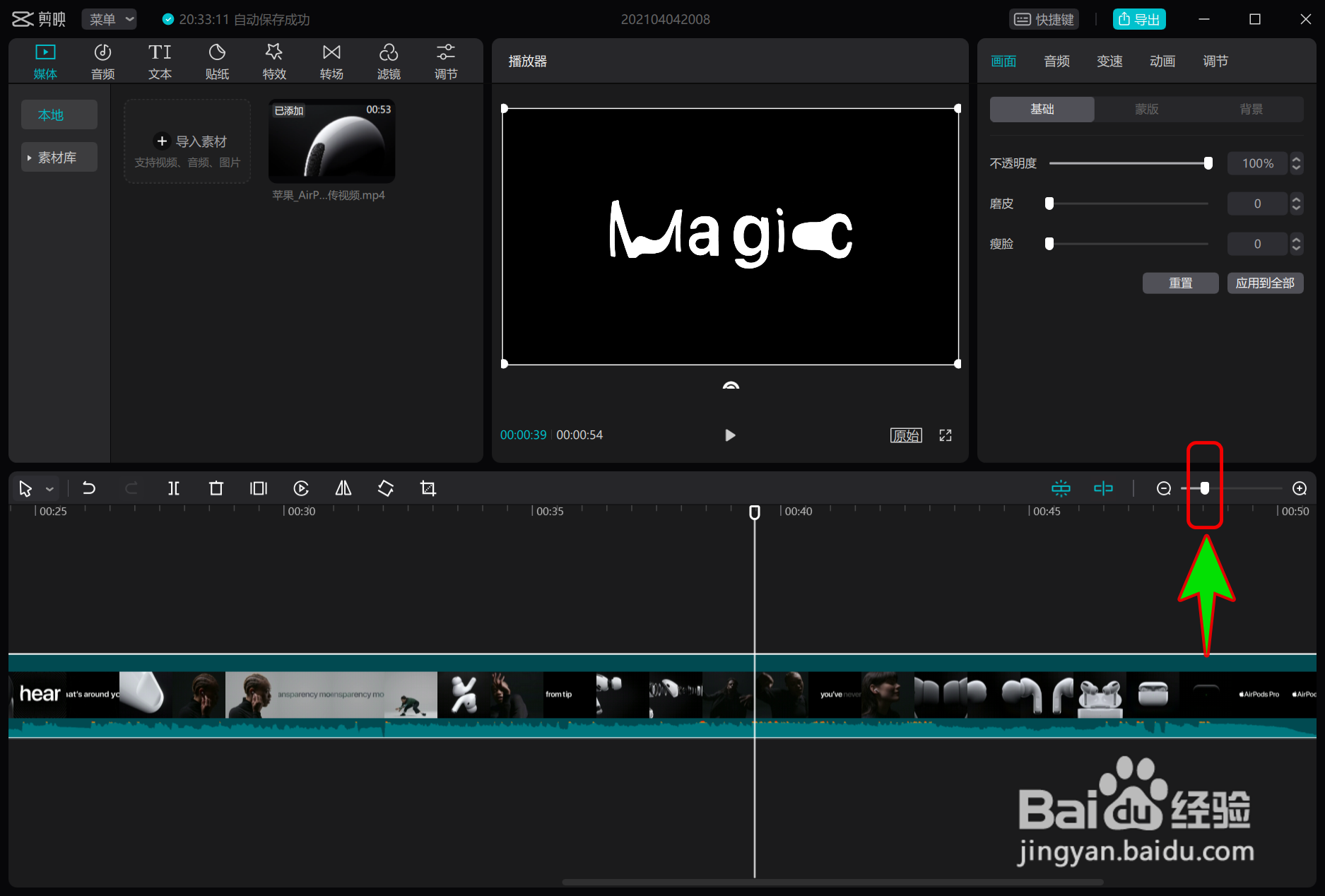
Task: Click the mirror flip icon
Action: pos(343,488)
